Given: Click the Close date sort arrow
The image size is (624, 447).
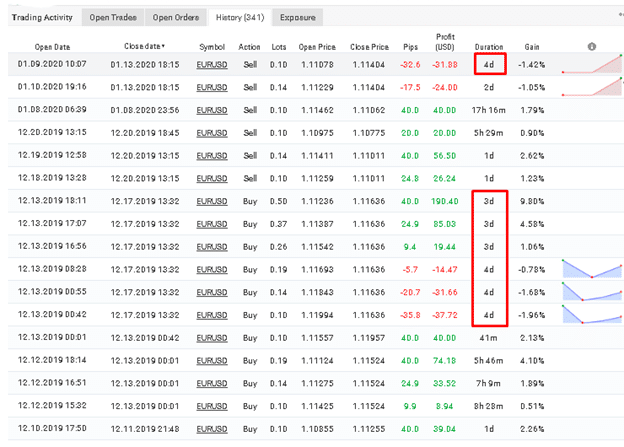Looking at the screenshot, I should point(164,46).
